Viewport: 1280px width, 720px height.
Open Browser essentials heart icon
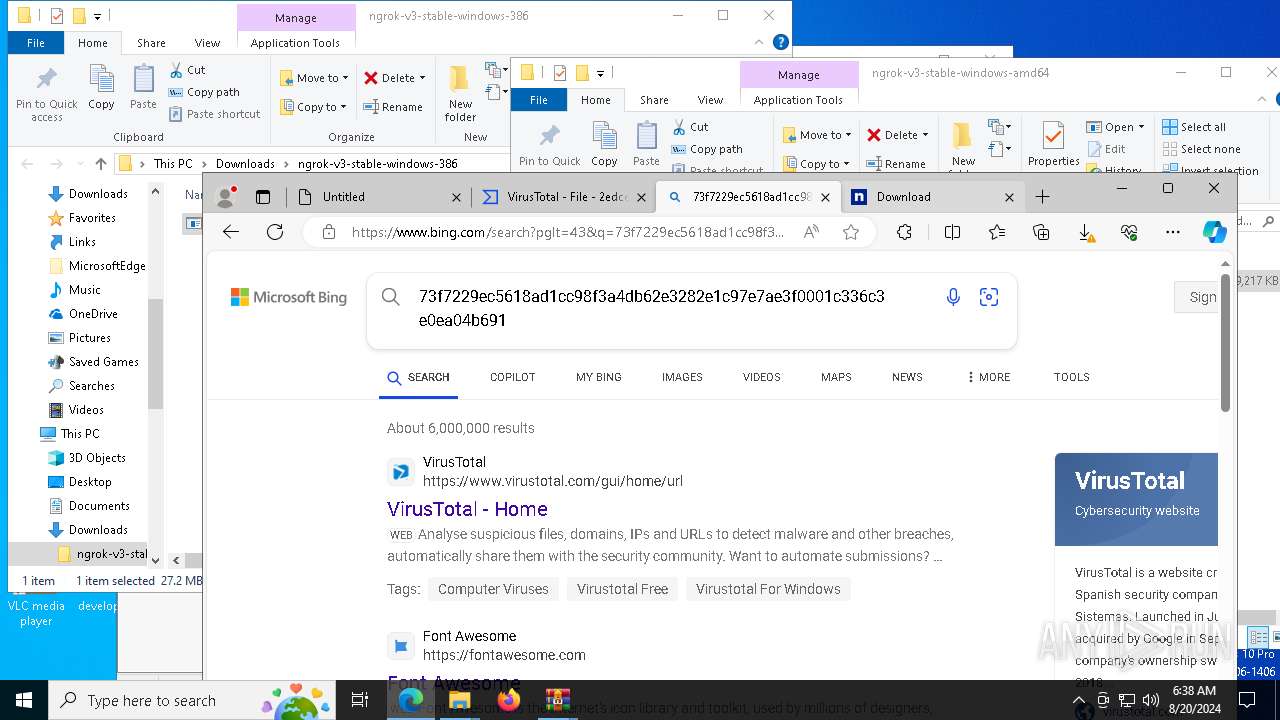point(1129,232)
